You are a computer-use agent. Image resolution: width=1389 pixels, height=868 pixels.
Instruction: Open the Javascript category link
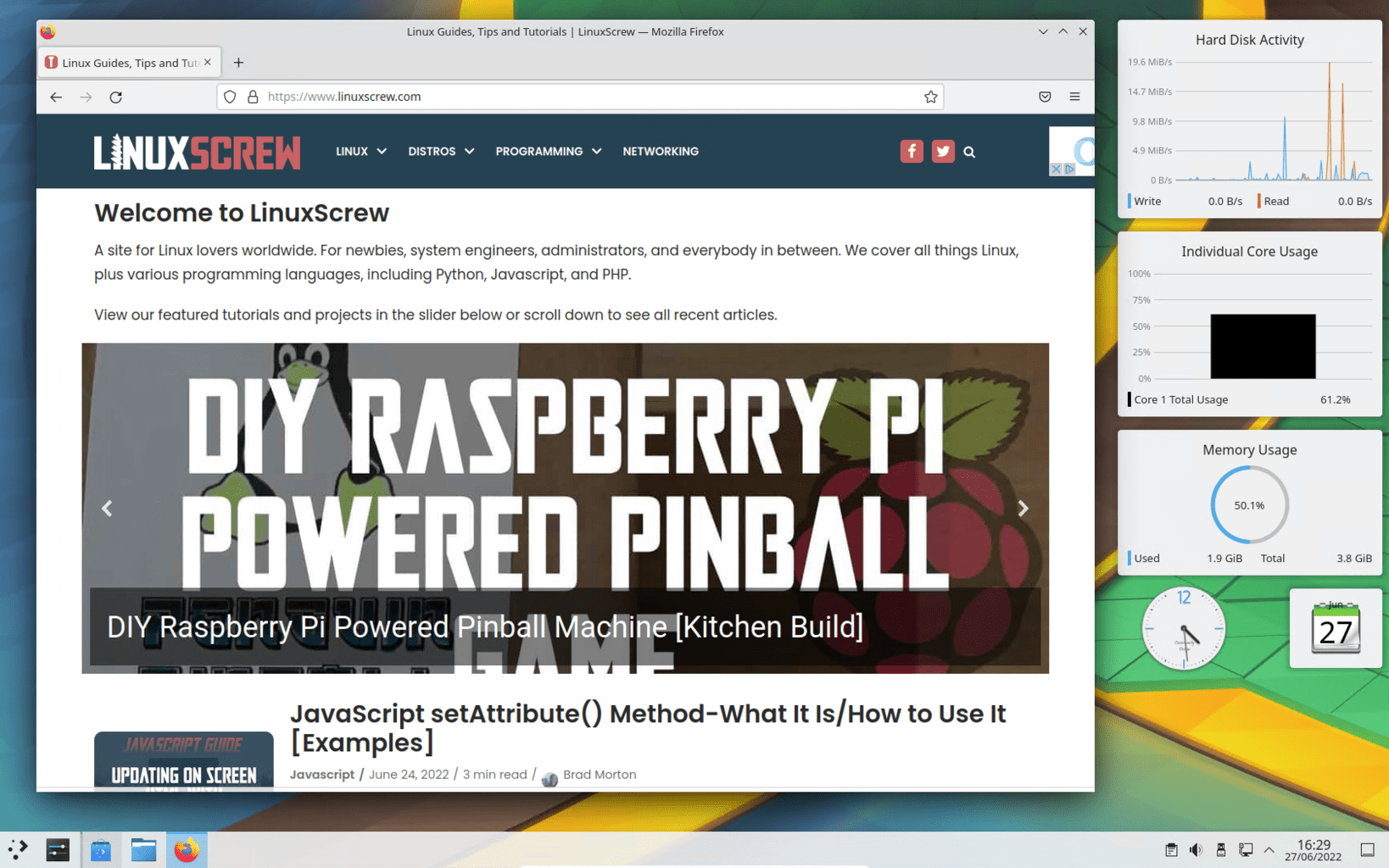(x=321, y=775)
